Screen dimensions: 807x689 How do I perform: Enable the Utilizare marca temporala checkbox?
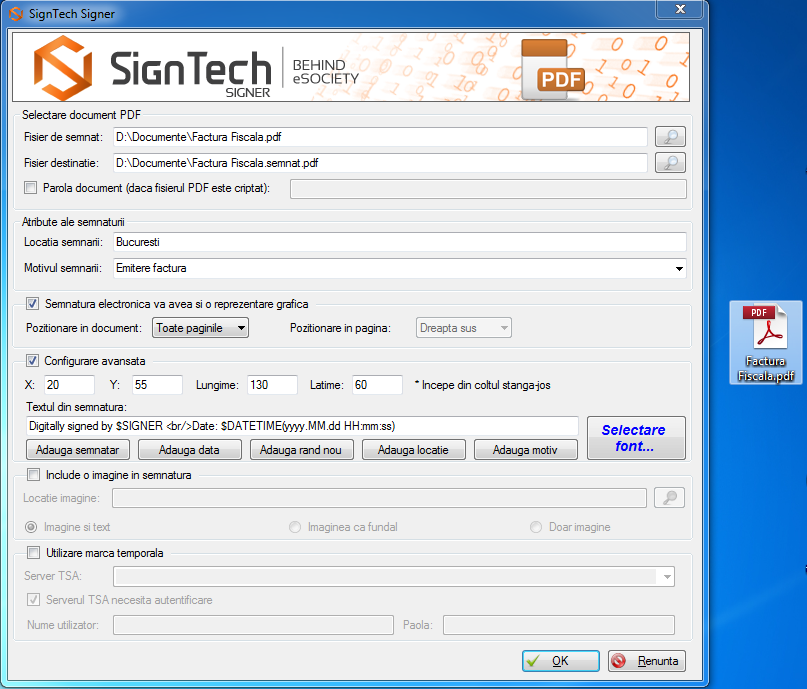tap(33, 552)
